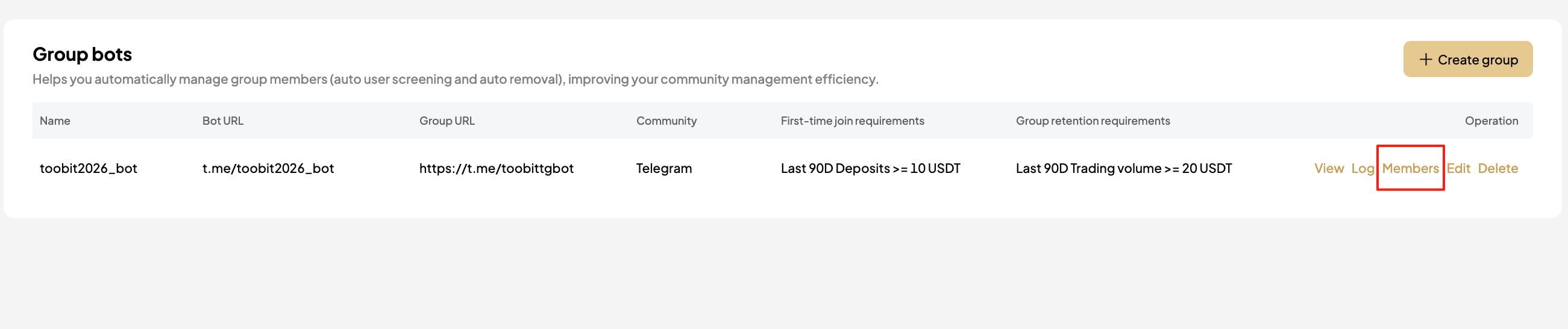This screenshot has width=1568, height=329.
Task: Click the Community column header
Action: (666, 121)
